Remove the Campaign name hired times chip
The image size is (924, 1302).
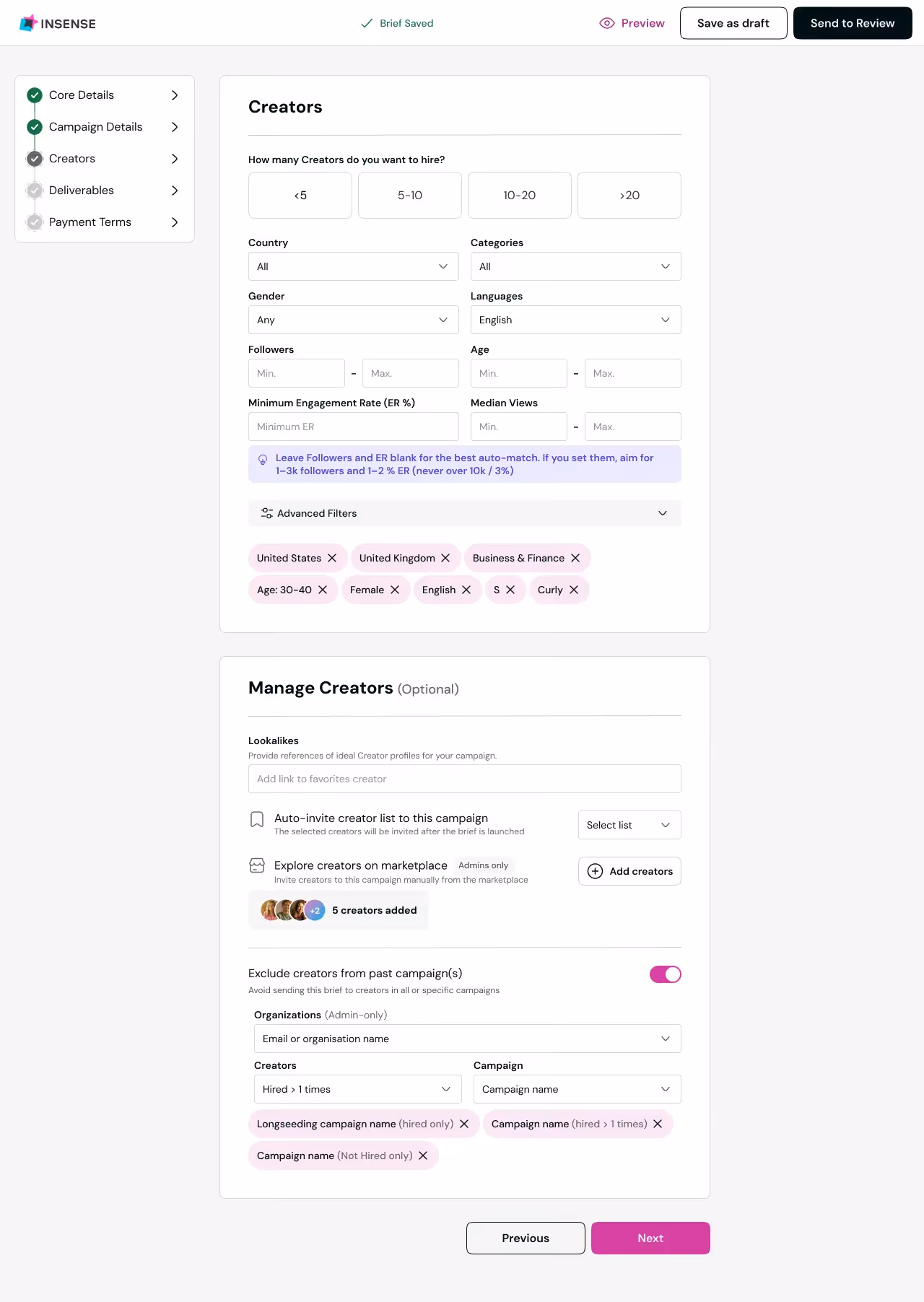[x=658, y=1124]
